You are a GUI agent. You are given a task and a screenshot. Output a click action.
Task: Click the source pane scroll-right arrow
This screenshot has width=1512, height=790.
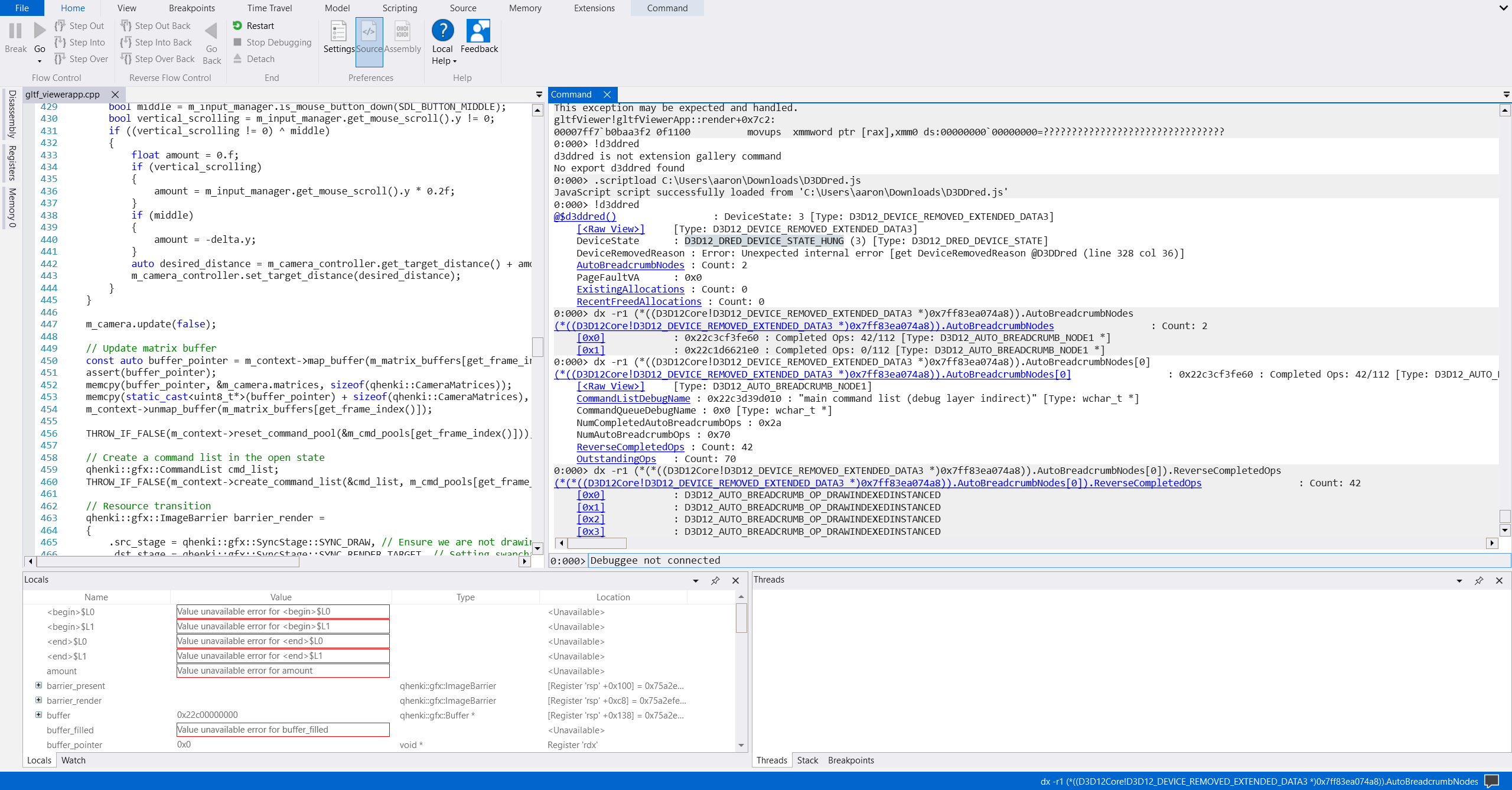524,561
